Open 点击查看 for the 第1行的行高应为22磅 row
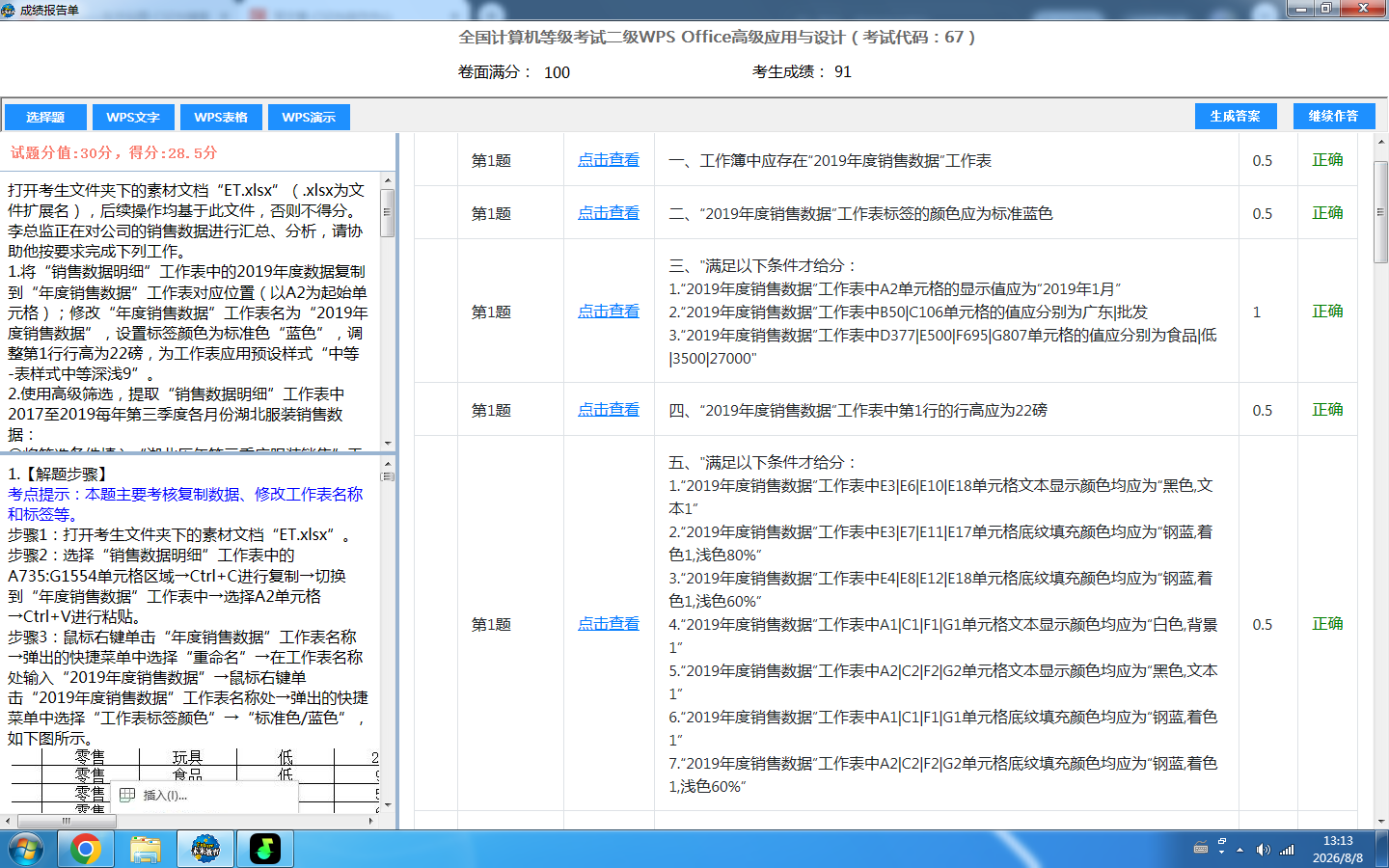The image size is (1389, 868). tap(609, 410)
